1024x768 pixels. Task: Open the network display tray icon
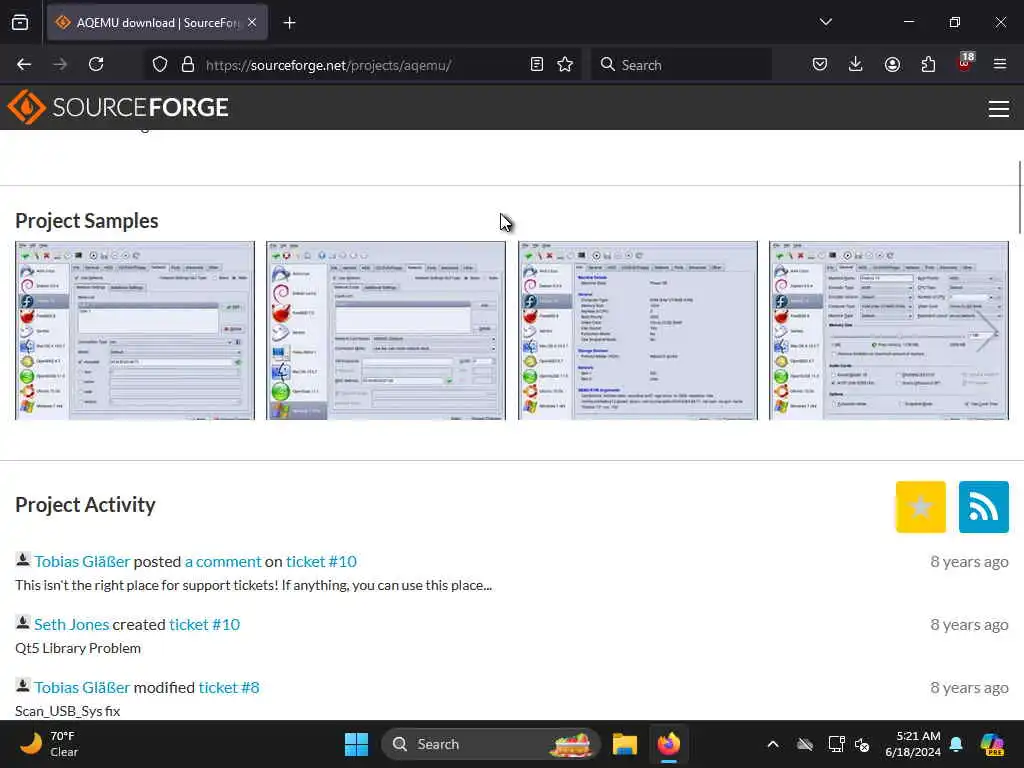[x=837, y=744]
